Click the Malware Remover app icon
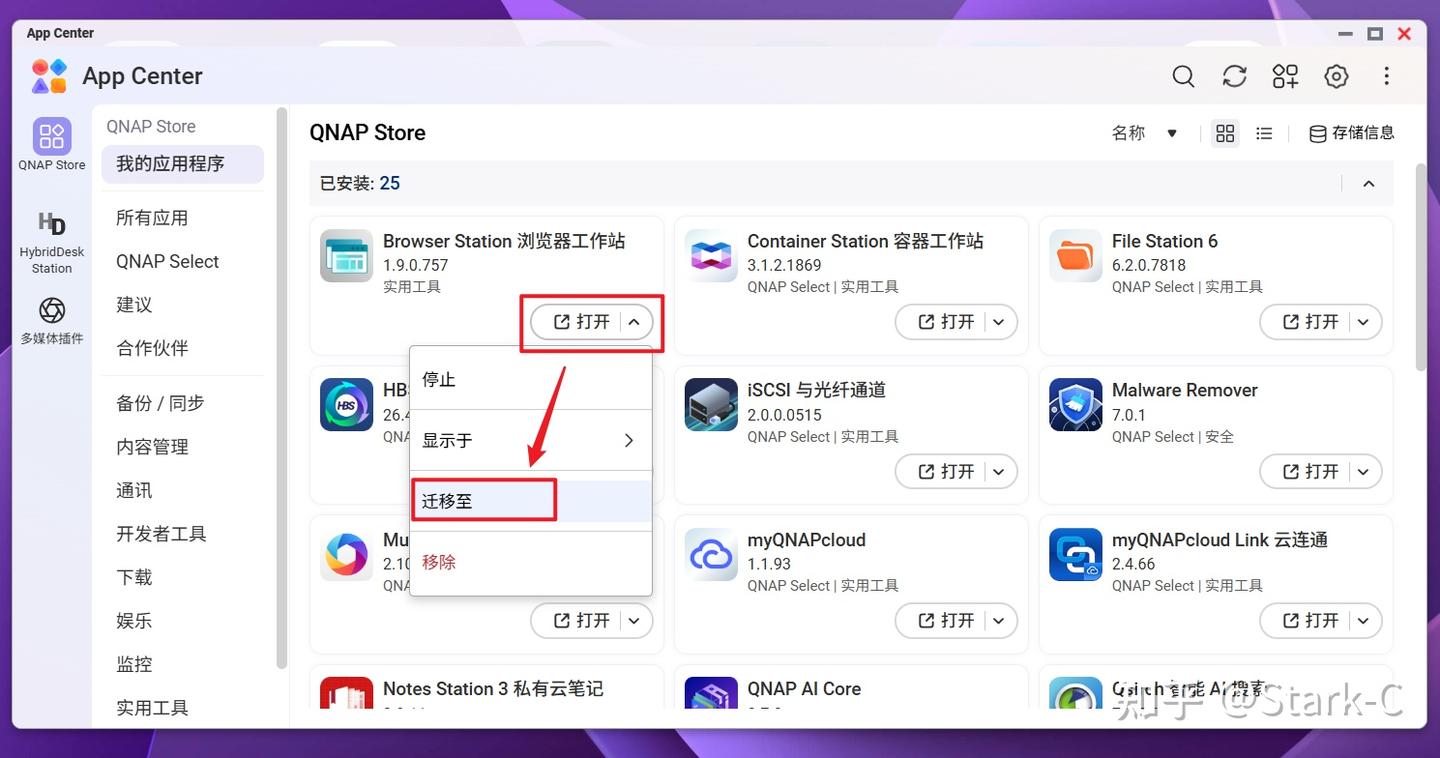This screenshot has height=758, width=1440. [1075, 405]
